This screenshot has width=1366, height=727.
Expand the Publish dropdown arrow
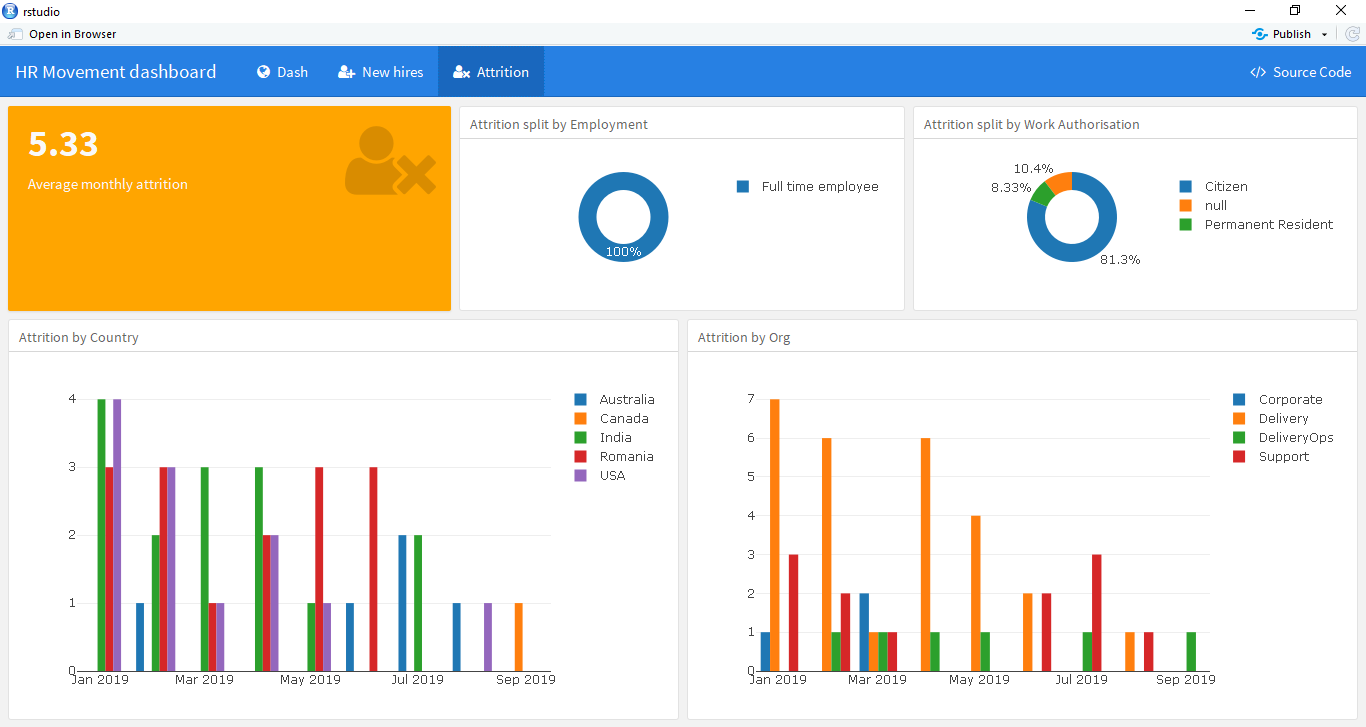point(1325,34)
